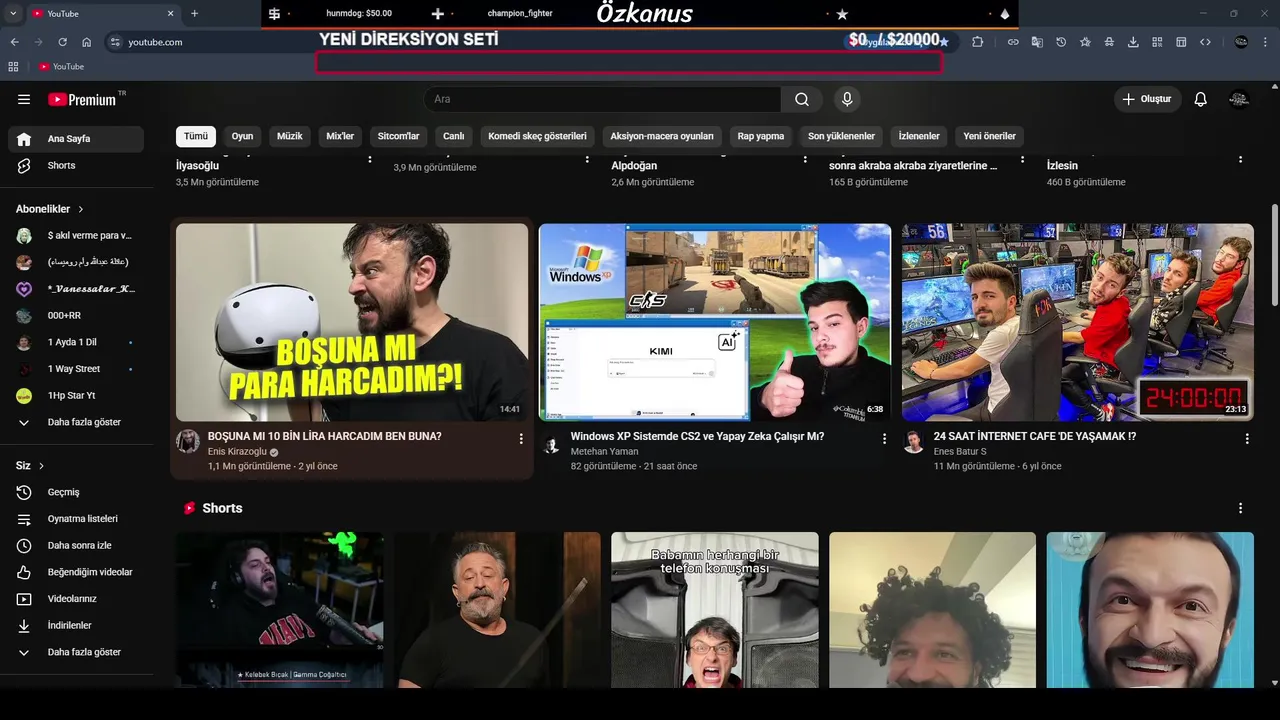Open the 24:00:00 internet cafe thumbnail
Image resolution: width=1280 pixels, height=720 pixels.
[1078, 322]
